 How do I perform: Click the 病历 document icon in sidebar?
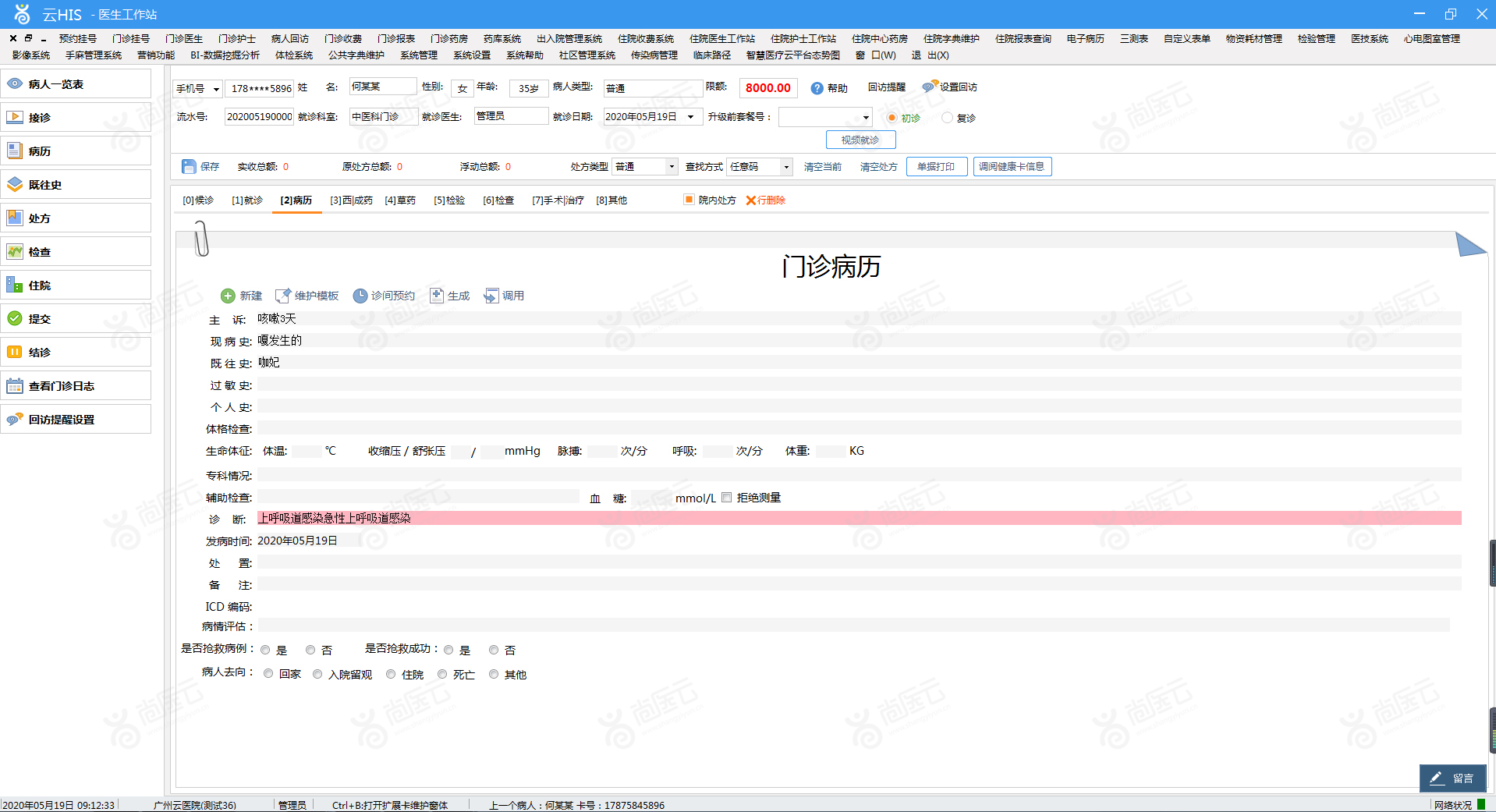(x=15, y=151)
